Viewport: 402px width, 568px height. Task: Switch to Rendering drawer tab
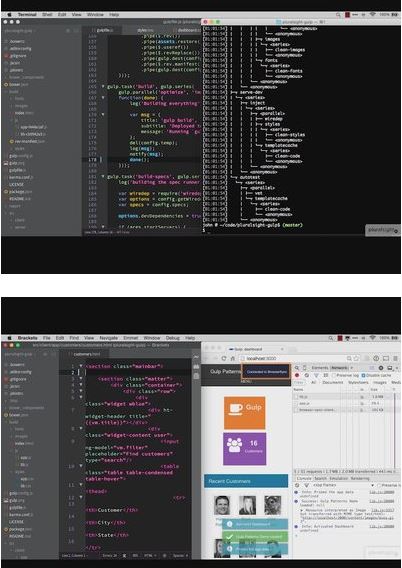pos(360,479)
